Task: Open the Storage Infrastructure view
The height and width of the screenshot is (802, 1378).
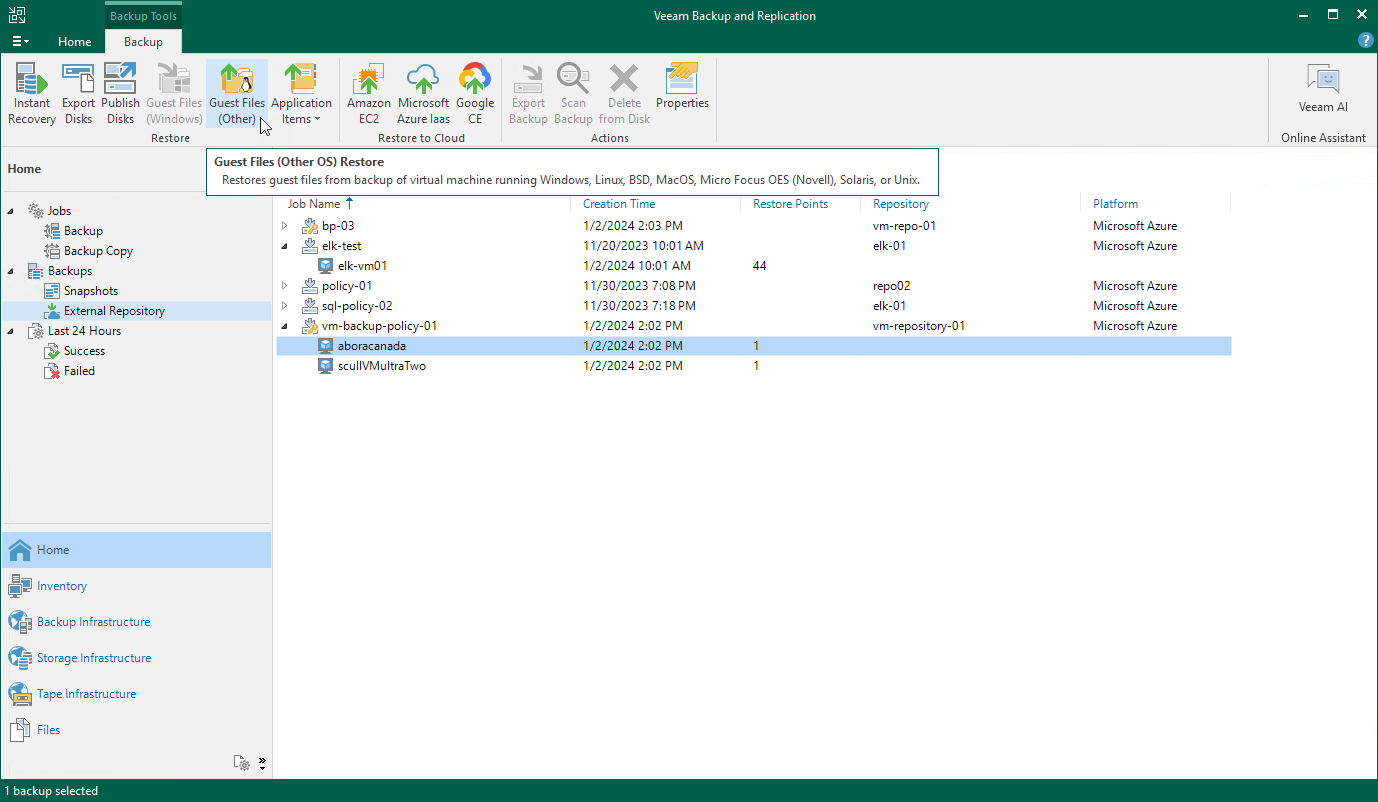Action: point(136,658)
